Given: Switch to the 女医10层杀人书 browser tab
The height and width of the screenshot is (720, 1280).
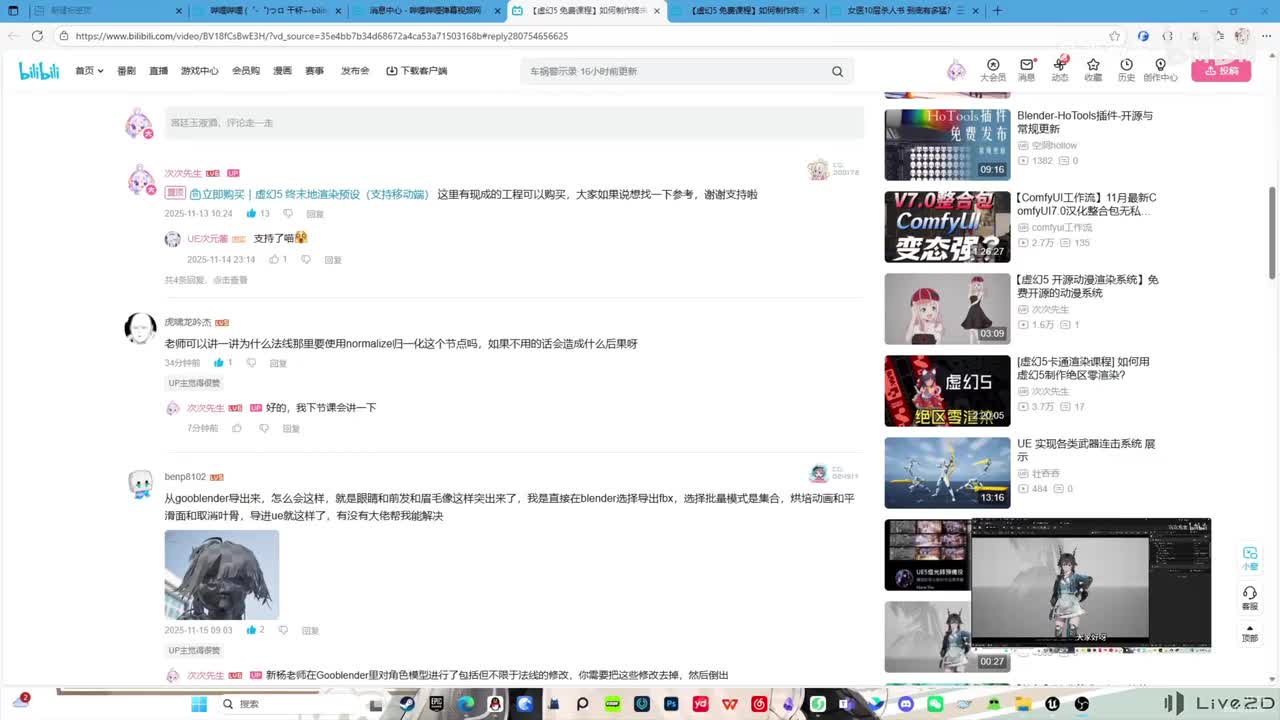Looking at the screenshot, I should 904,11.
